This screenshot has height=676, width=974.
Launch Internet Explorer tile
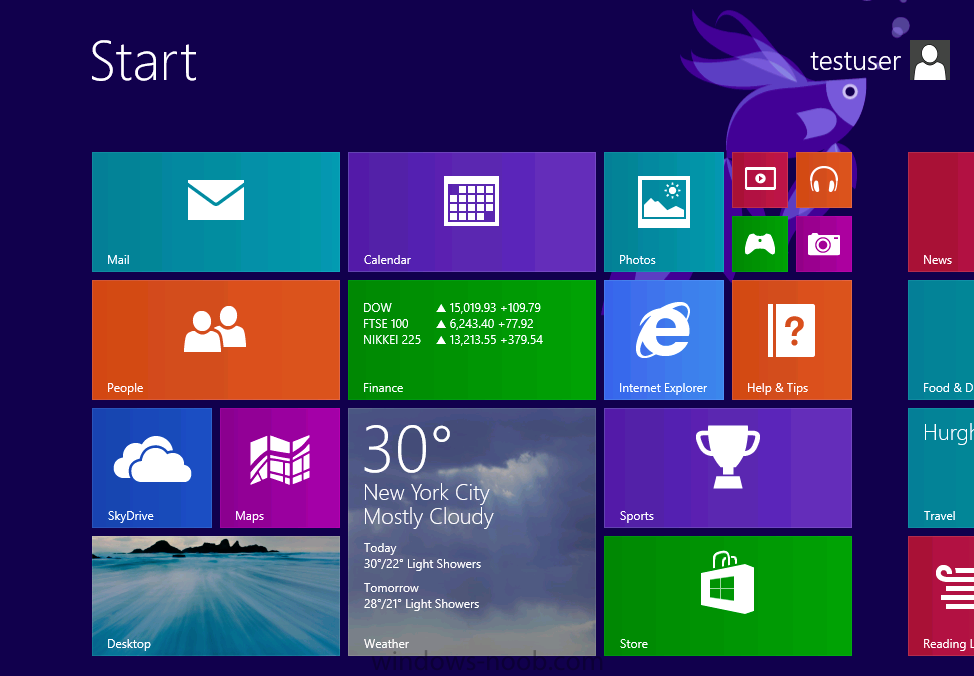tap(663, 340)
